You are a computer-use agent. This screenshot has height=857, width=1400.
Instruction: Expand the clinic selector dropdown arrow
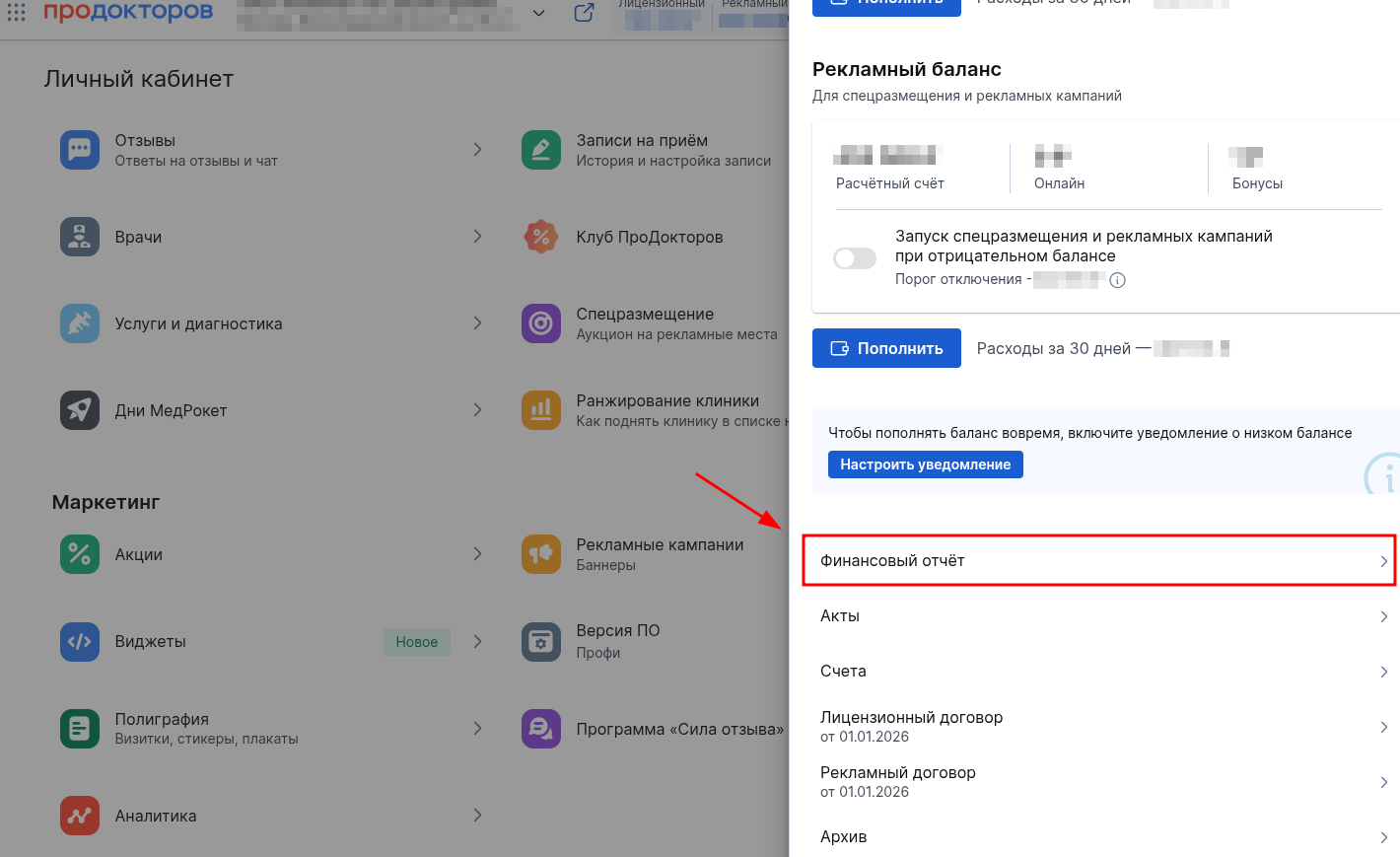(538, 13)
